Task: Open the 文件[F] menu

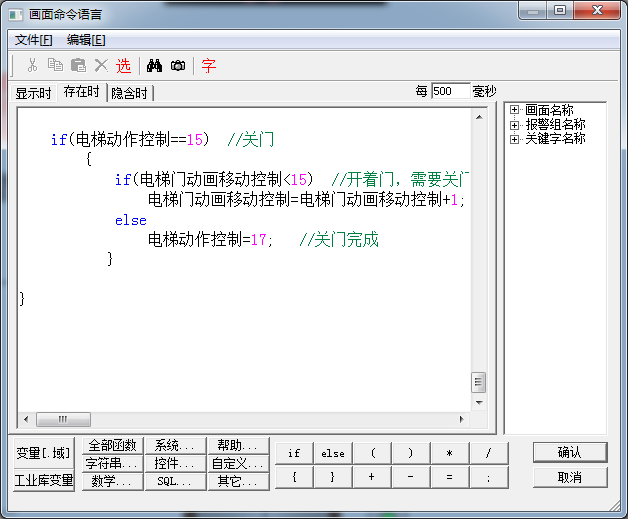Action: (x=34, y=40)
